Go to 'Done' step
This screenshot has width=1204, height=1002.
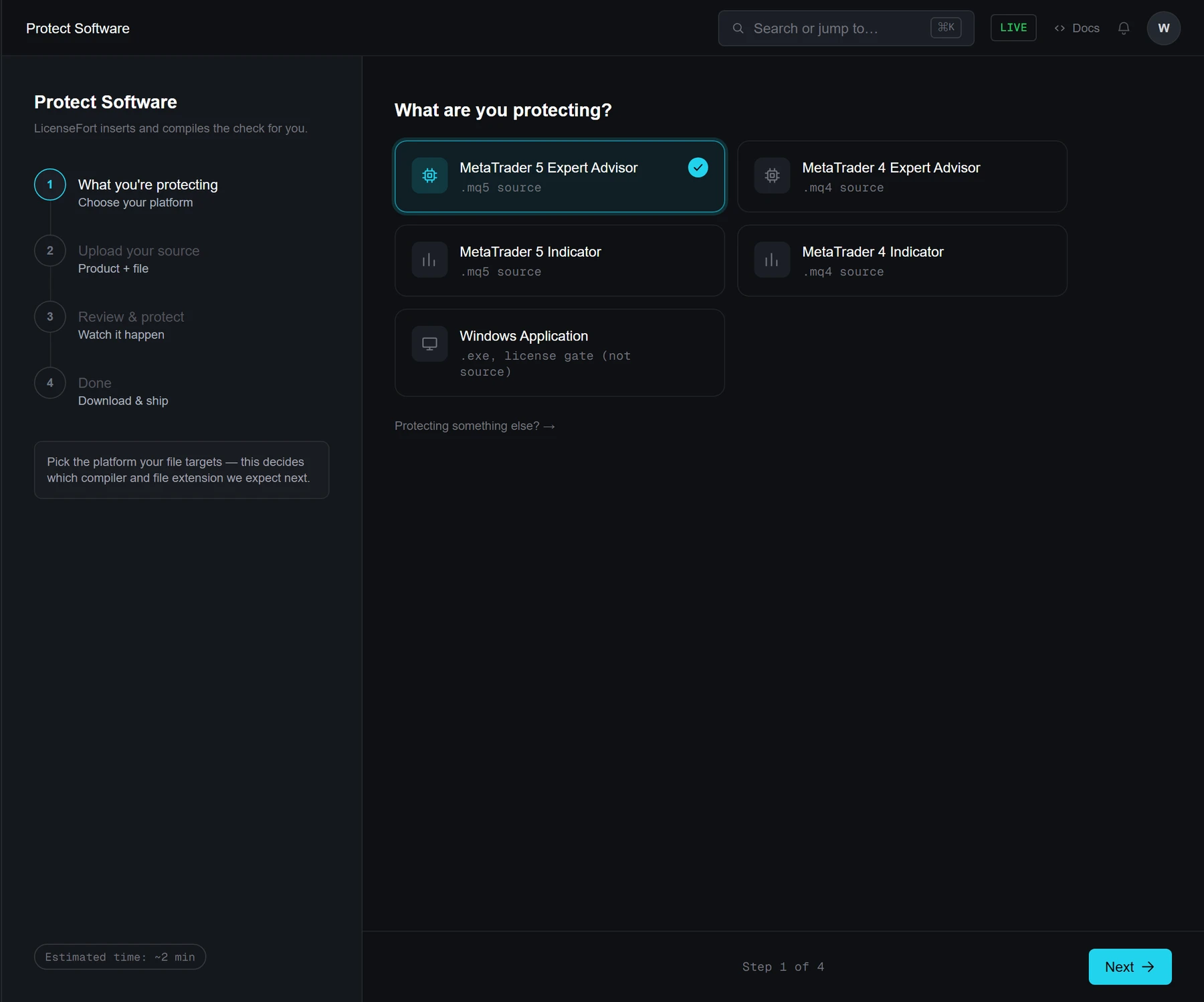[95, 383]
